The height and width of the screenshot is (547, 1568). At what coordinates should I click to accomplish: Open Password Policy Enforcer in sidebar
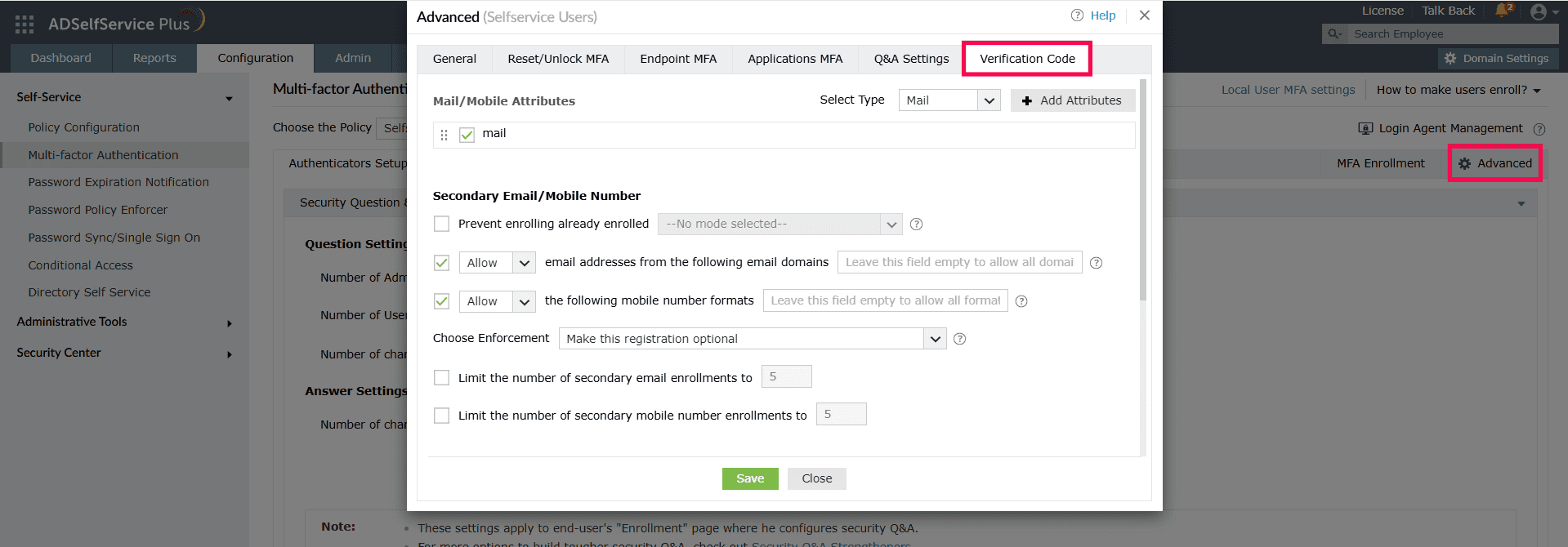(97, 210)
